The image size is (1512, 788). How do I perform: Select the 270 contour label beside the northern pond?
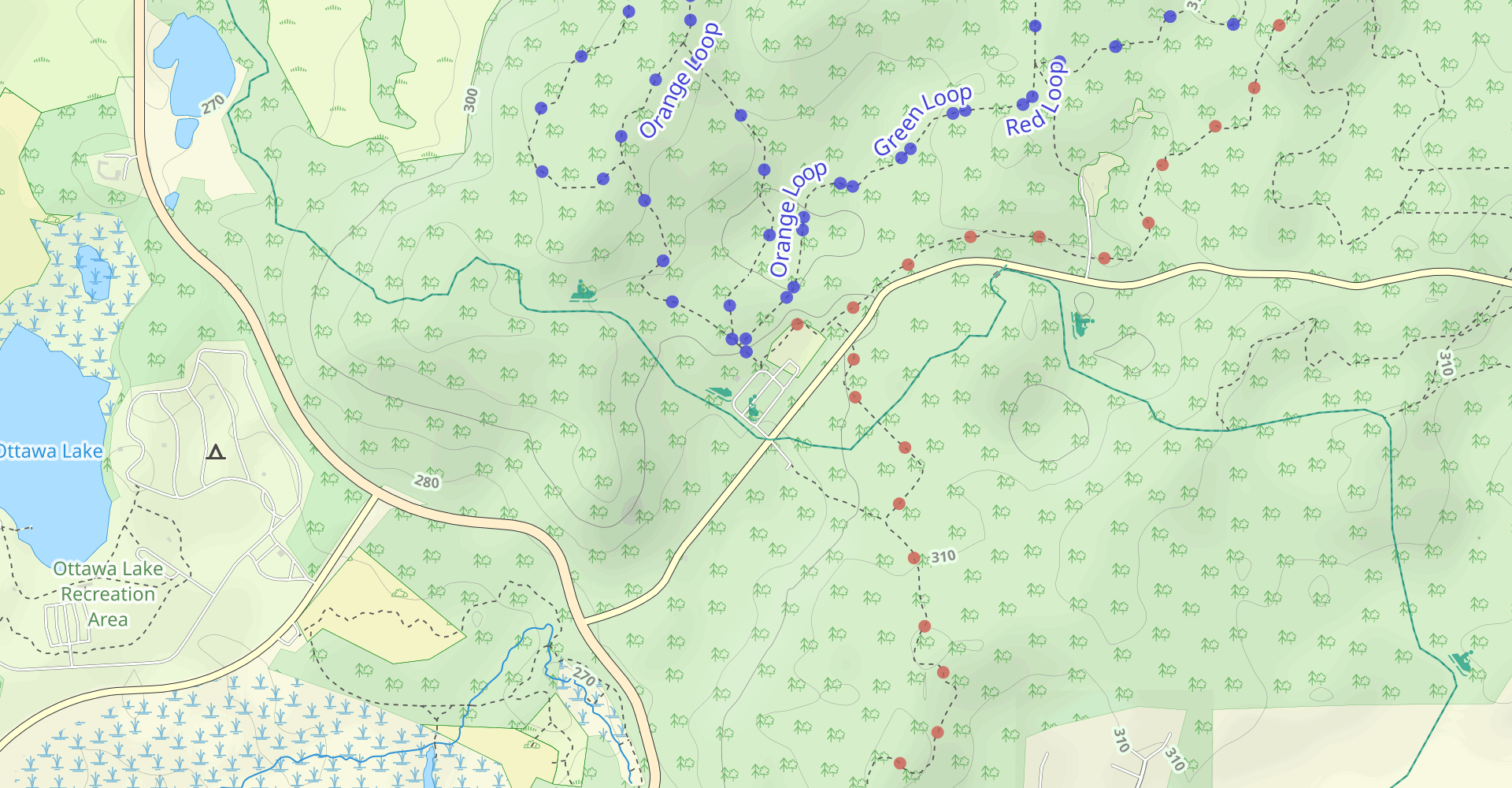[213, 104]
